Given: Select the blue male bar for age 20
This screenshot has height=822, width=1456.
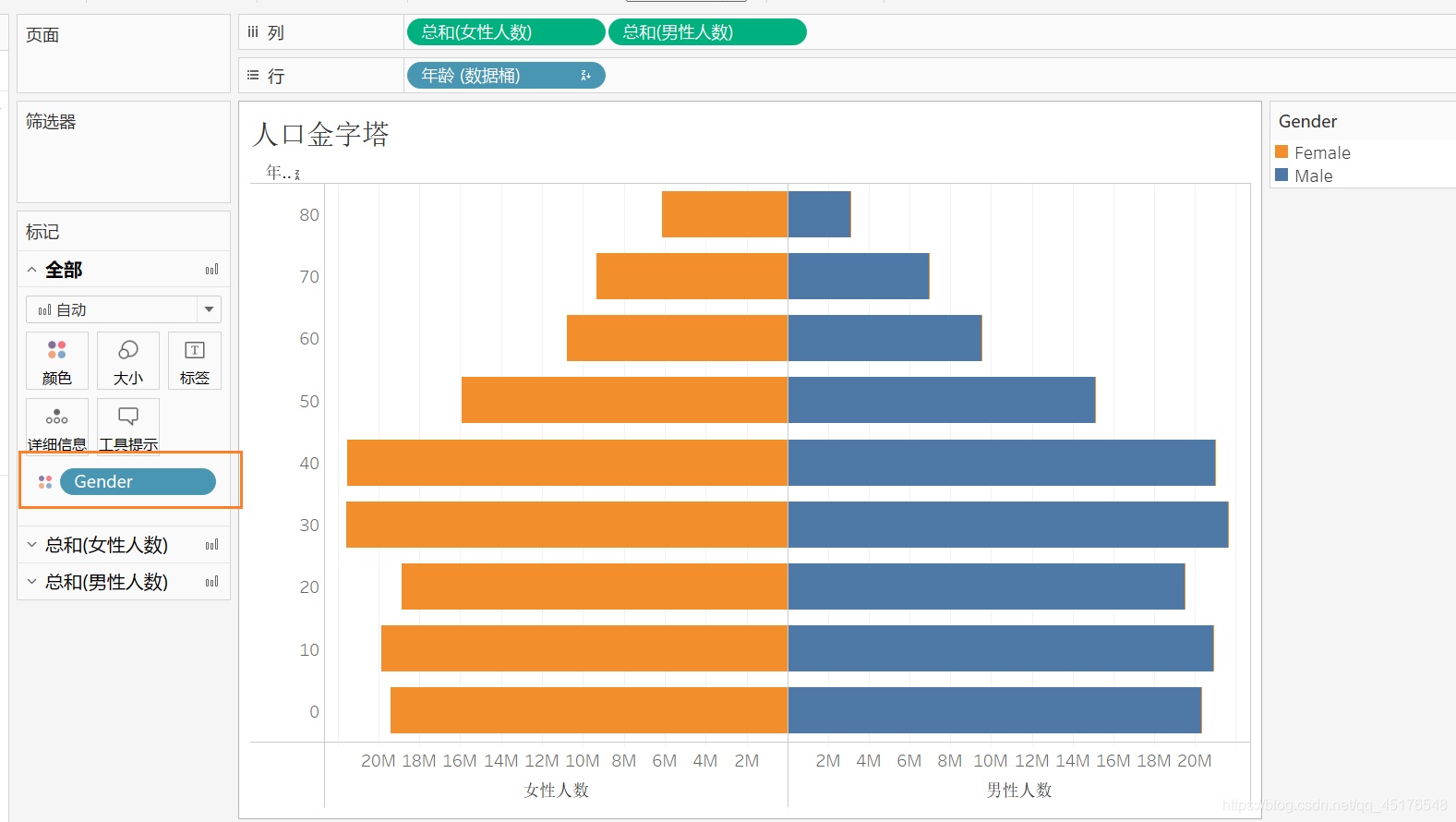Looking at the screenshot, I should (x=987, y=586).
